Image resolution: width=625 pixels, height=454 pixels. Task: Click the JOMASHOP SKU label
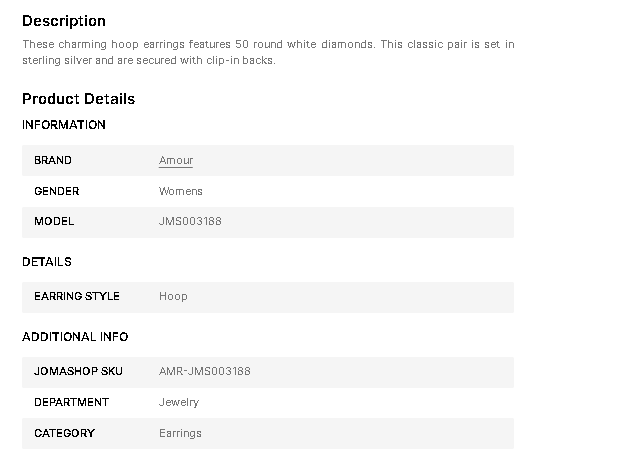pyautogui.click(x=78, y=371)
